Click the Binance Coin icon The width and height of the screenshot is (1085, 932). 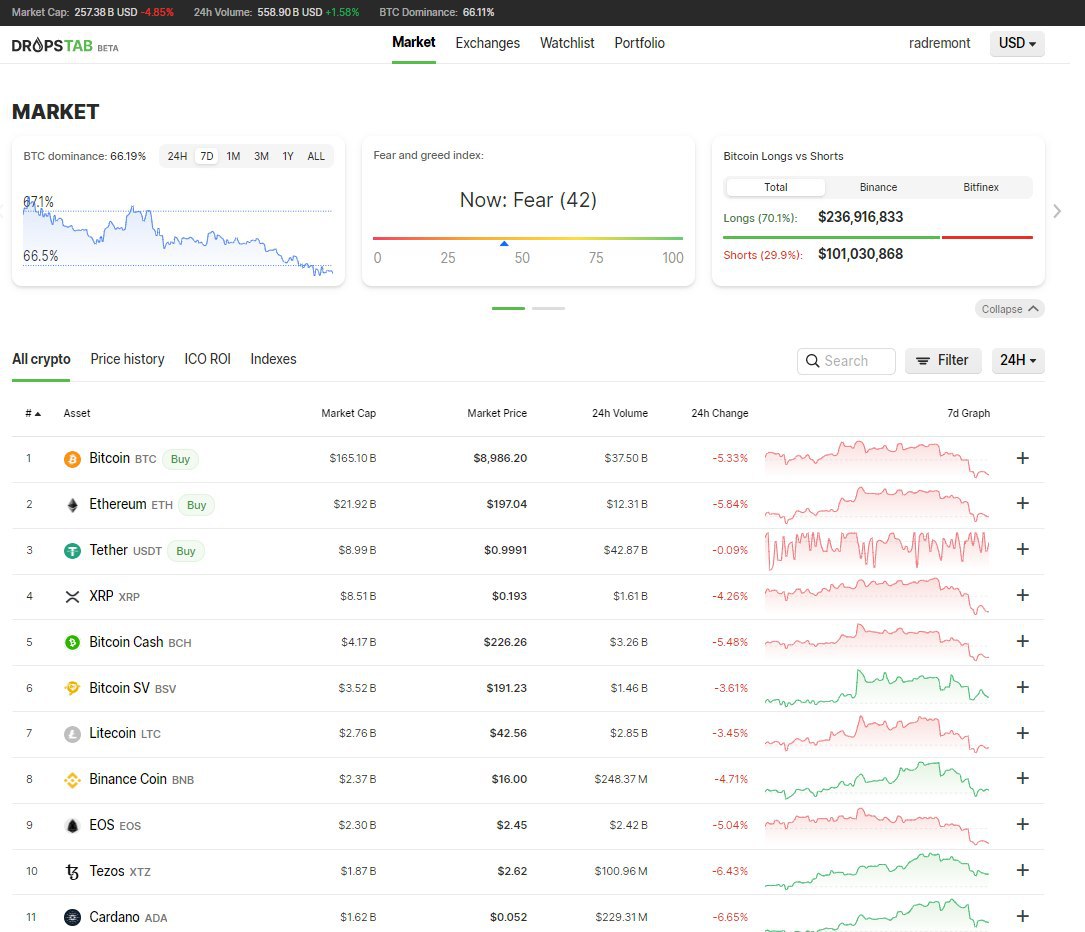tap(72, 780)
